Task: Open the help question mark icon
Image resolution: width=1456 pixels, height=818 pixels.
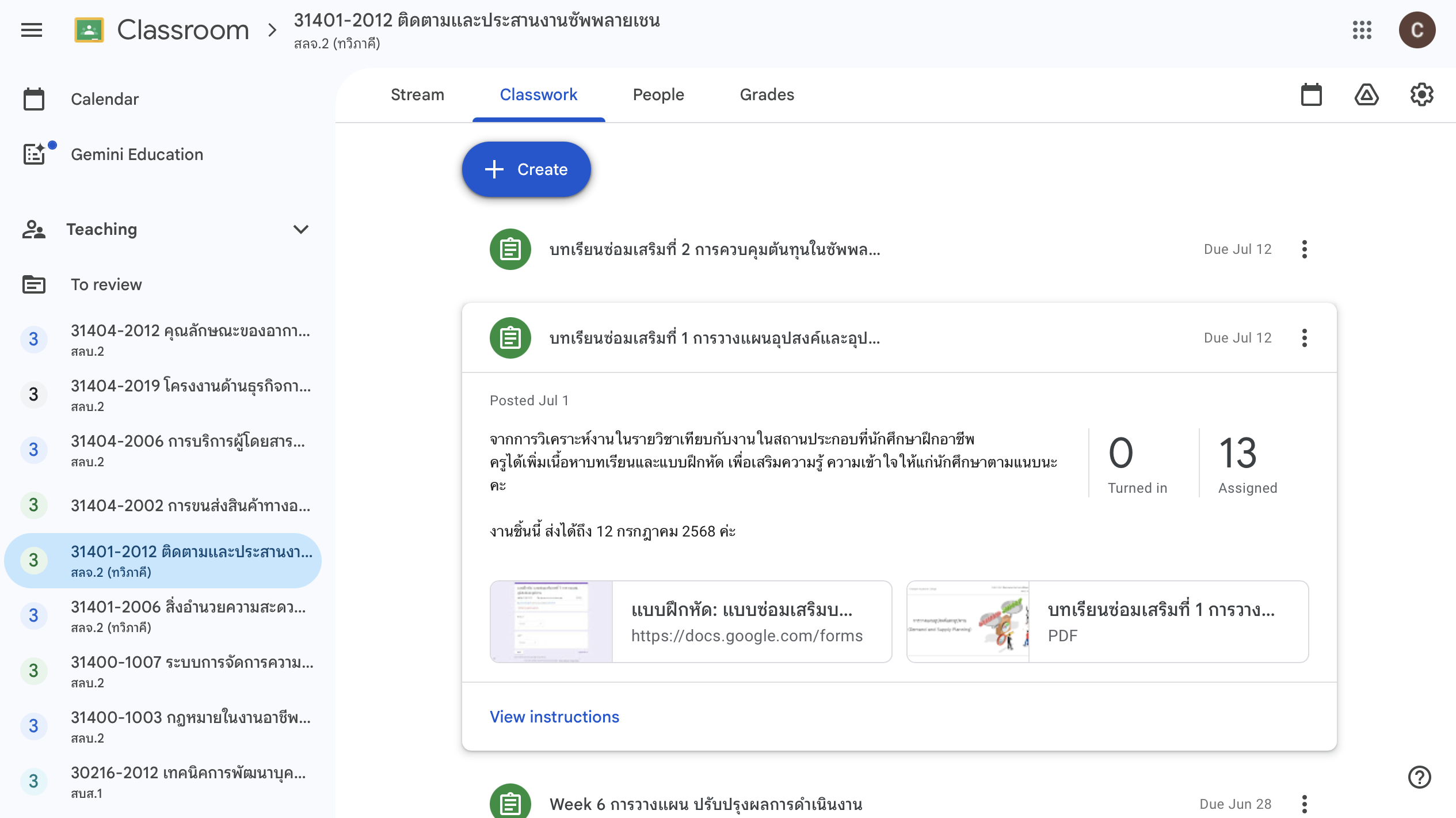Action: [1419, 777]
